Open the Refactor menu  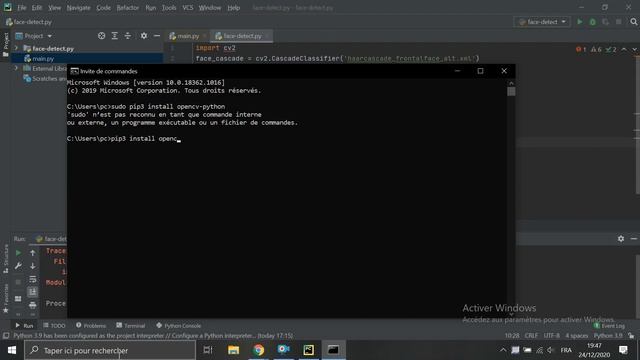point(128,8)
